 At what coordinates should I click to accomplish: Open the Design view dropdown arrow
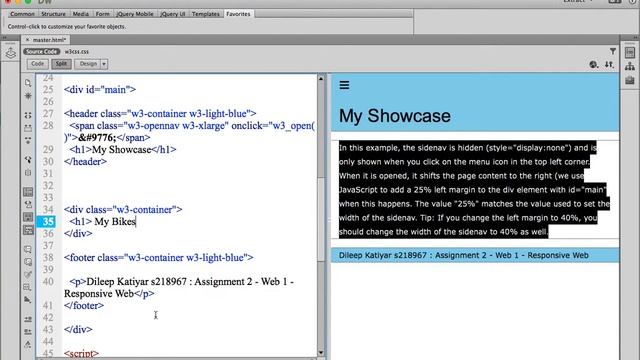point(104,64)
